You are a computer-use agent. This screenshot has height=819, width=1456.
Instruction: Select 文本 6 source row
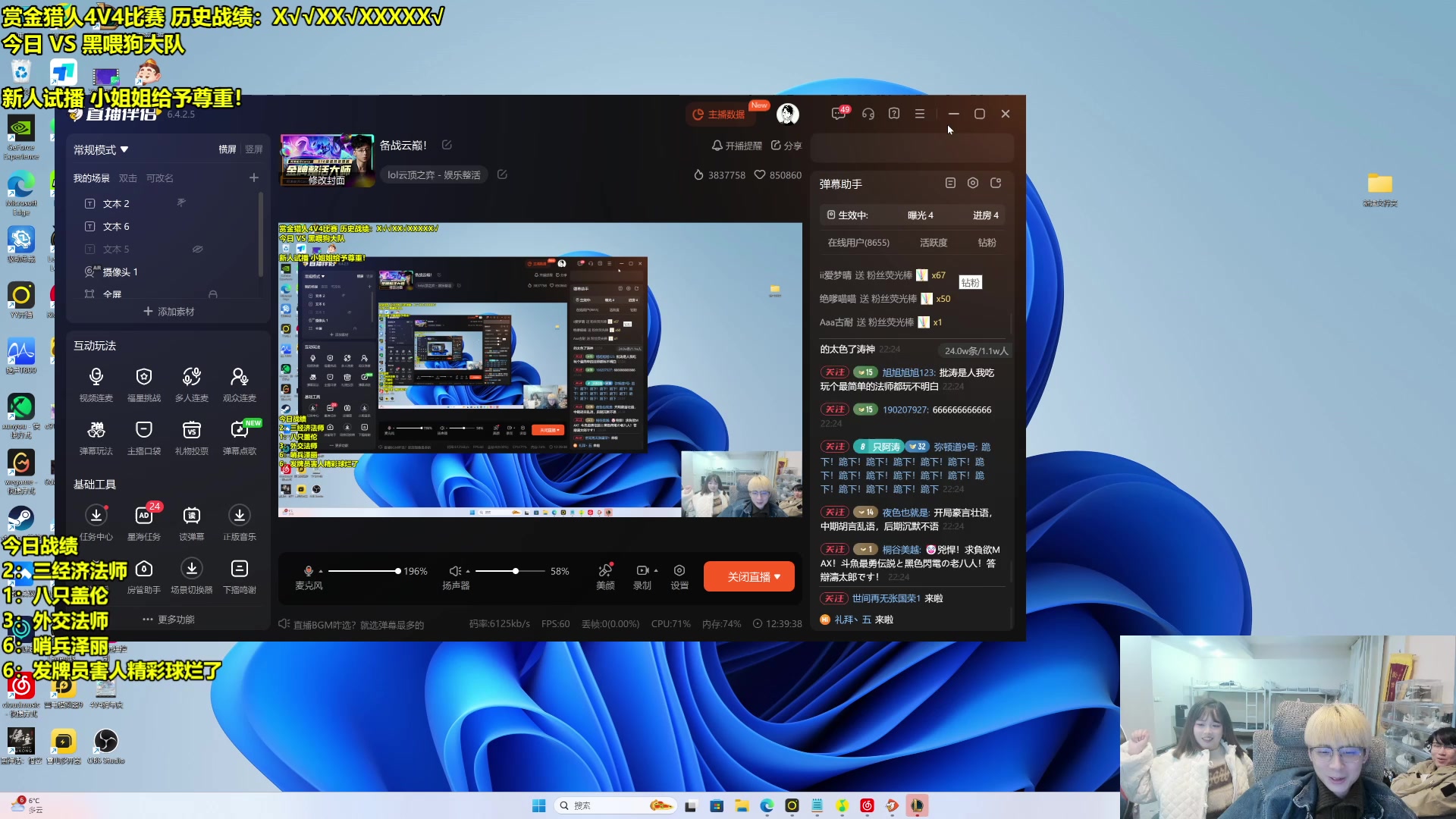point(167,226)
